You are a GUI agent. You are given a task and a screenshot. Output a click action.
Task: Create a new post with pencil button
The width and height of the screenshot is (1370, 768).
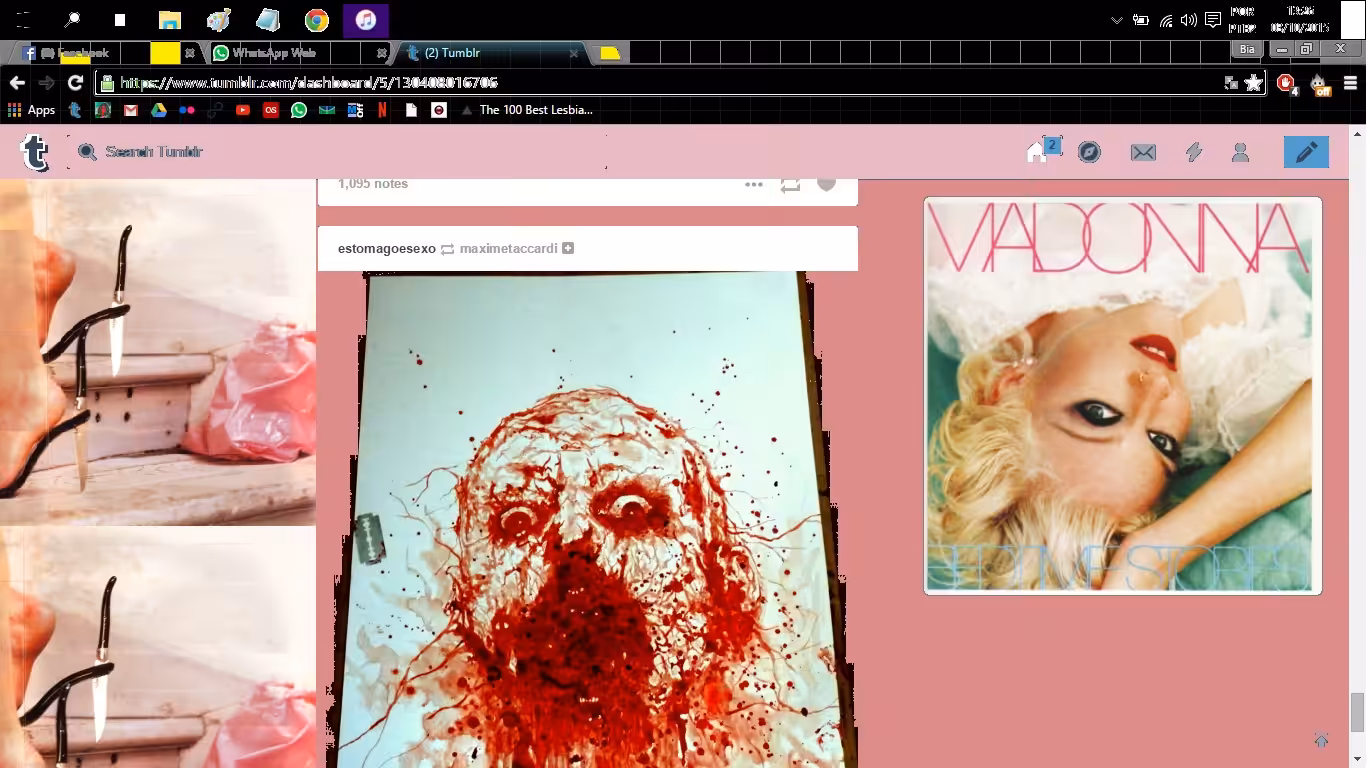click(1306, 152)
